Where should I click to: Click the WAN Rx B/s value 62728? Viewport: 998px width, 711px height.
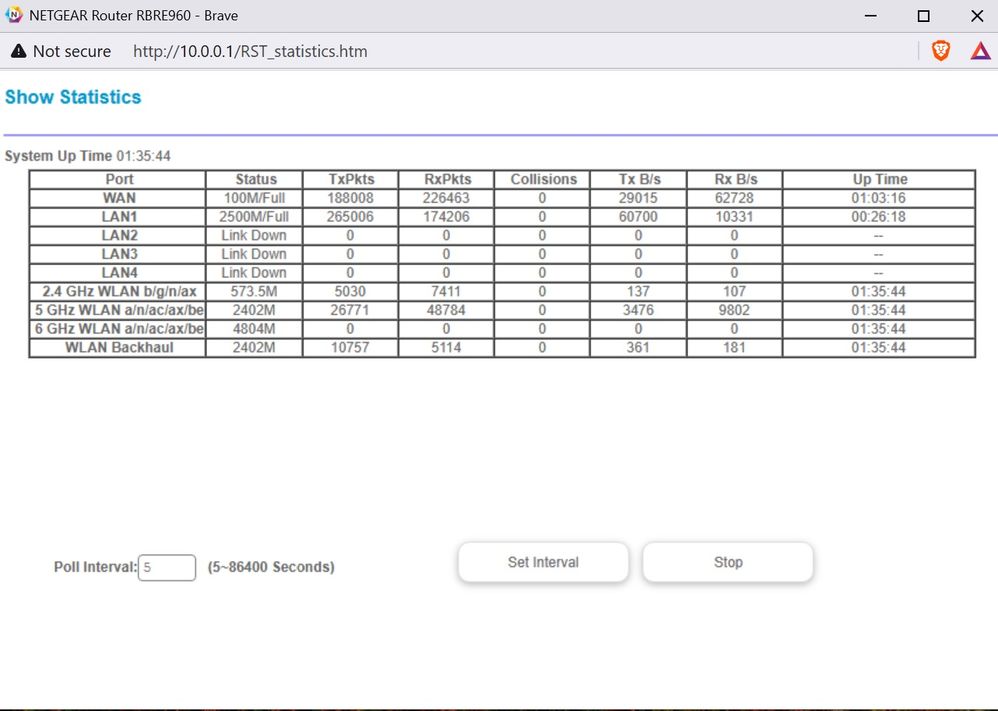click(734, 198)
